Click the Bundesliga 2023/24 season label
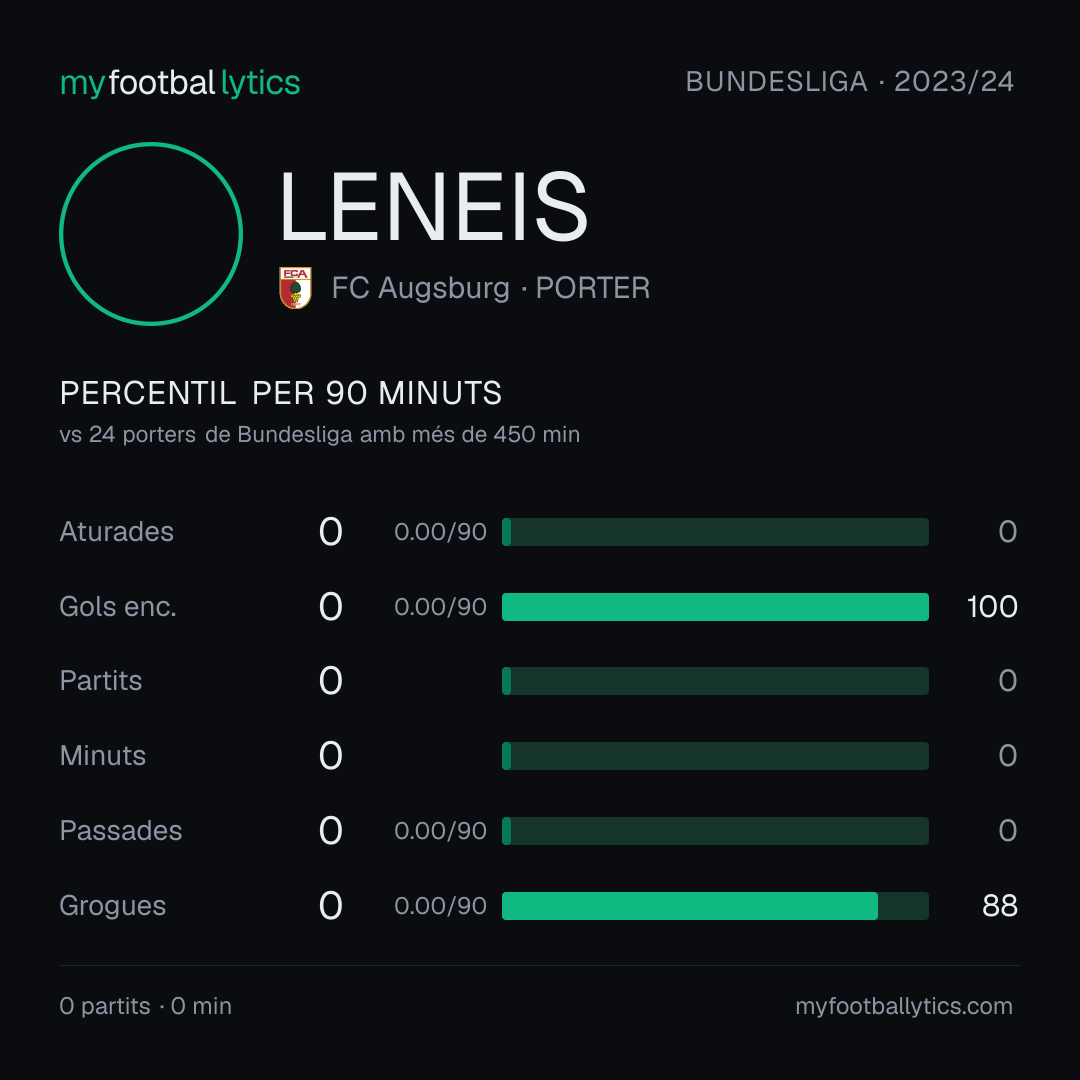The width and height of the screenshot is (1080, 1080). coord(849,82)
